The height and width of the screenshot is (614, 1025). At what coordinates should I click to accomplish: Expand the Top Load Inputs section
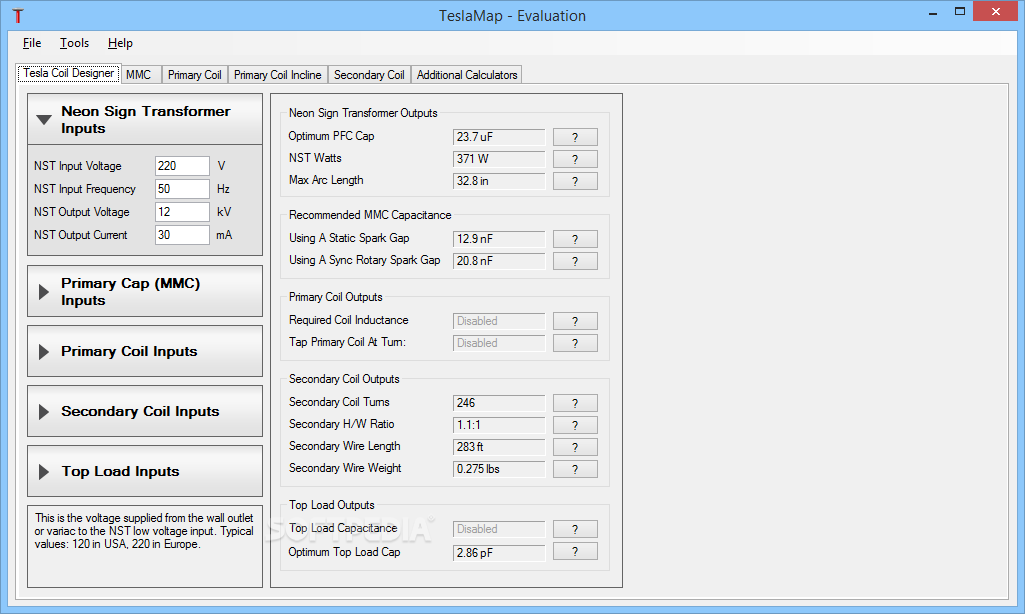[144, 471]
